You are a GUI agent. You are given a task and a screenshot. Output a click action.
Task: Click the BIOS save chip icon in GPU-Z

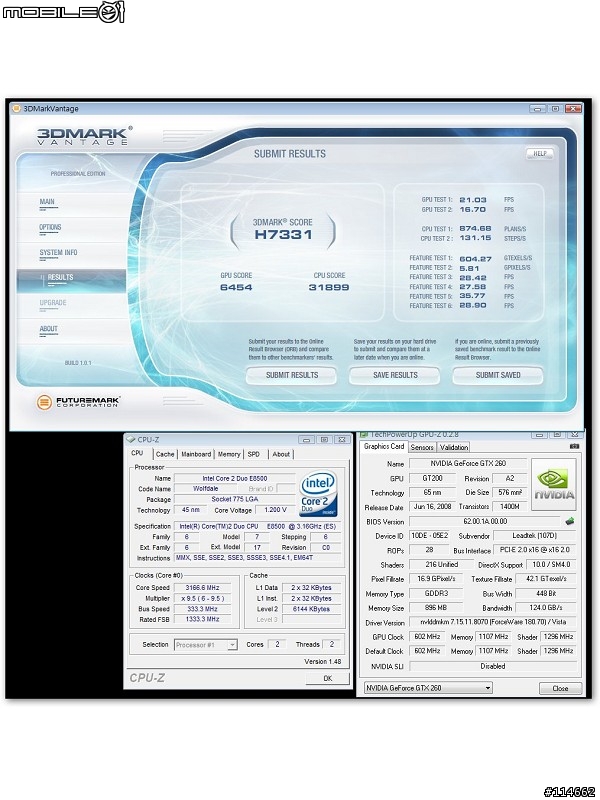click(x=570, y=521)
